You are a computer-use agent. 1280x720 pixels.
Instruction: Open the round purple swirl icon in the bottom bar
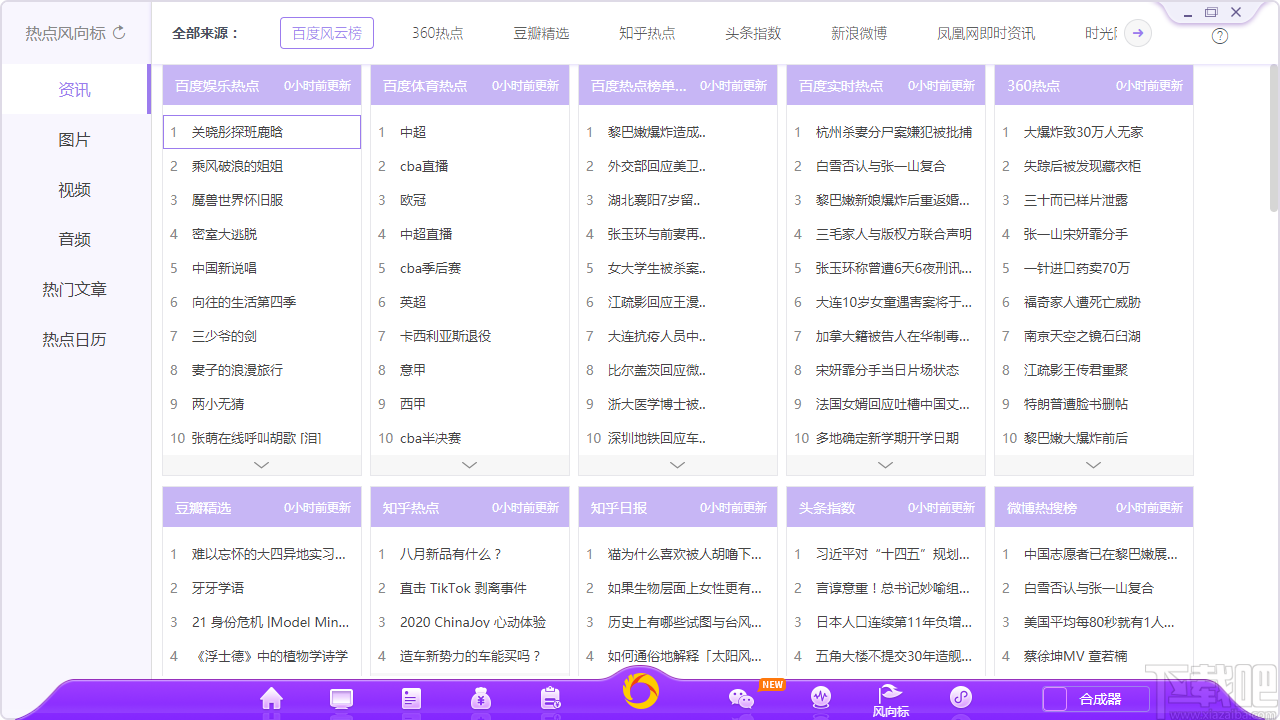[x=961, y=697]
